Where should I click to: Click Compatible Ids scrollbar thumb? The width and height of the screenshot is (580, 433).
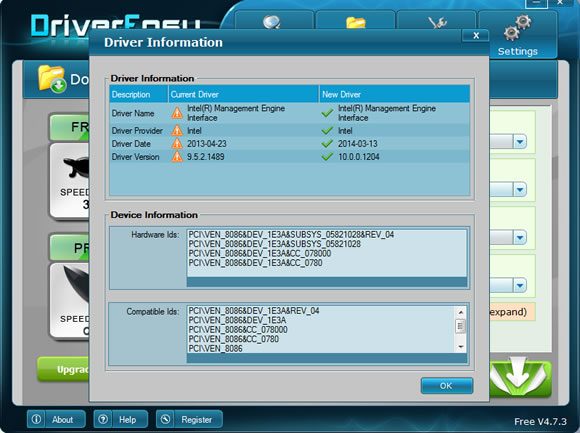coord(461,326)
